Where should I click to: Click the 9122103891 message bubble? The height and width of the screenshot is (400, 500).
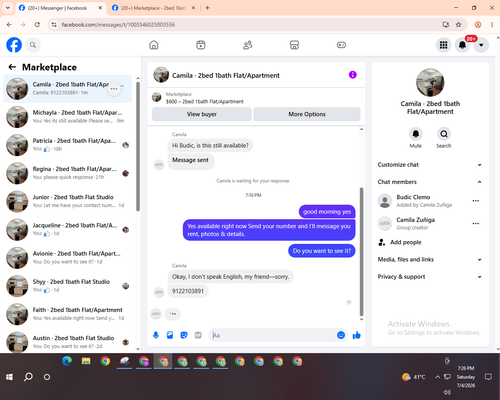tap(188, 291)
